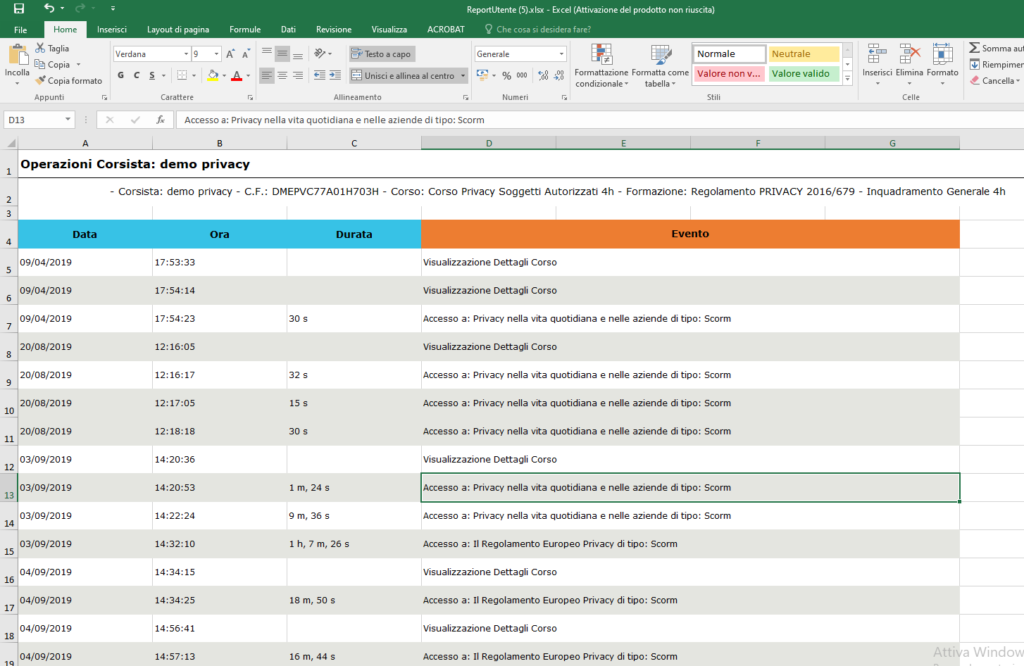1024x666 pixels.
Task: Click the Elimina cells icon
Action: 910,55
